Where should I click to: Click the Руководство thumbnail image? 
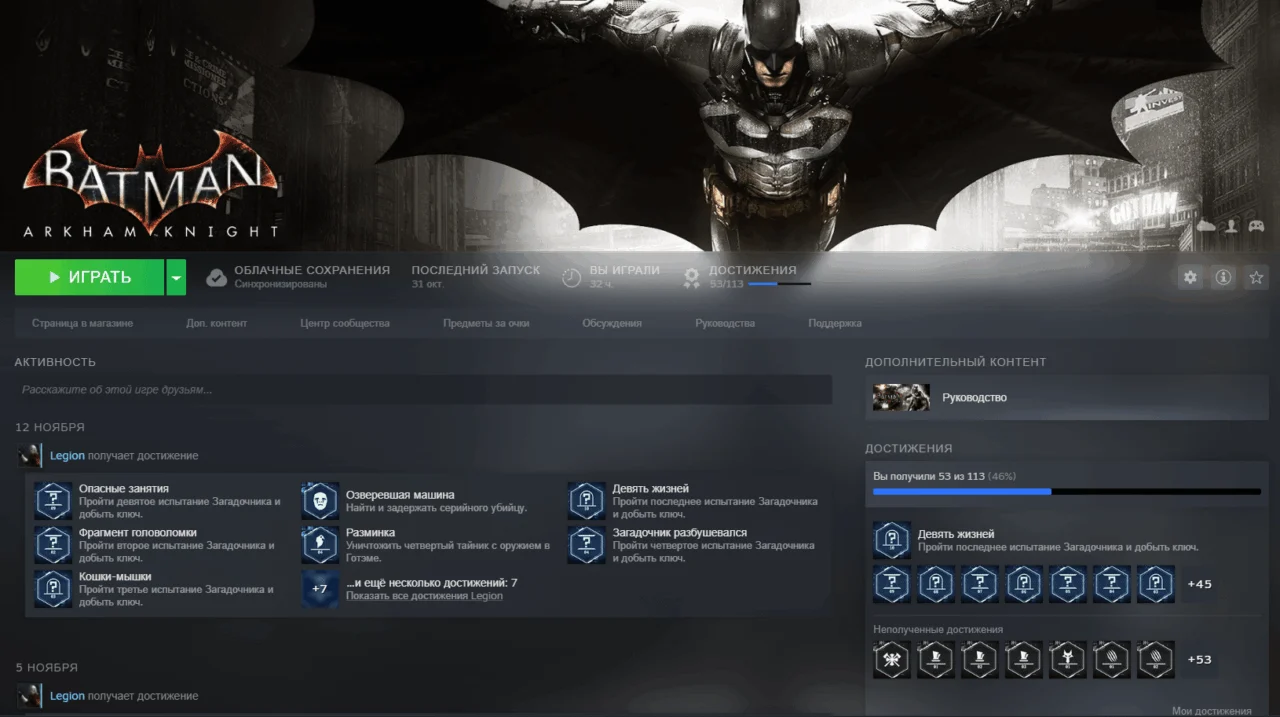(901, 397)
